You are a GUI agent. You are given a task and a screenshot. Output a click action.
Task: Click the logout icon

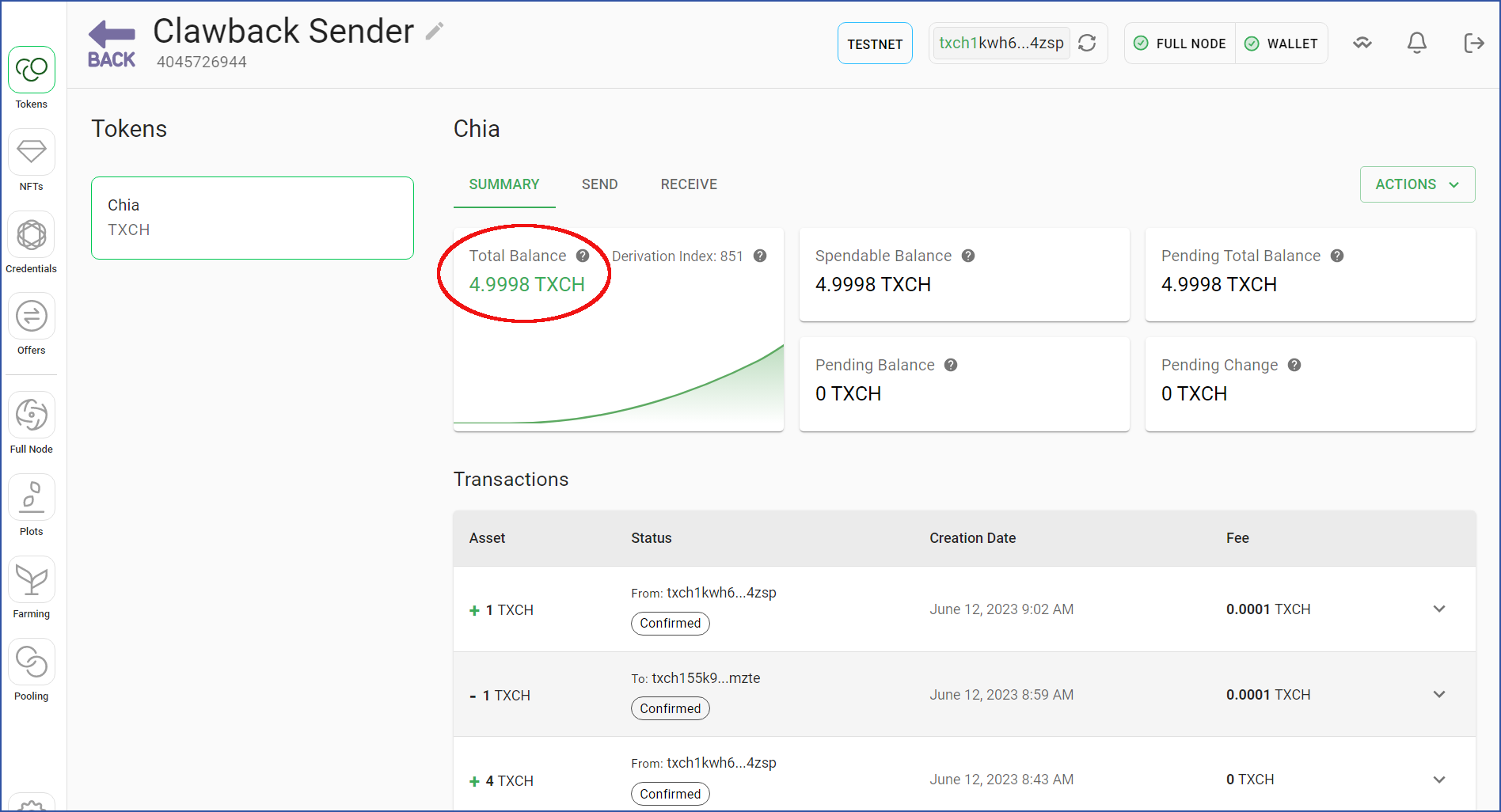1473,43
